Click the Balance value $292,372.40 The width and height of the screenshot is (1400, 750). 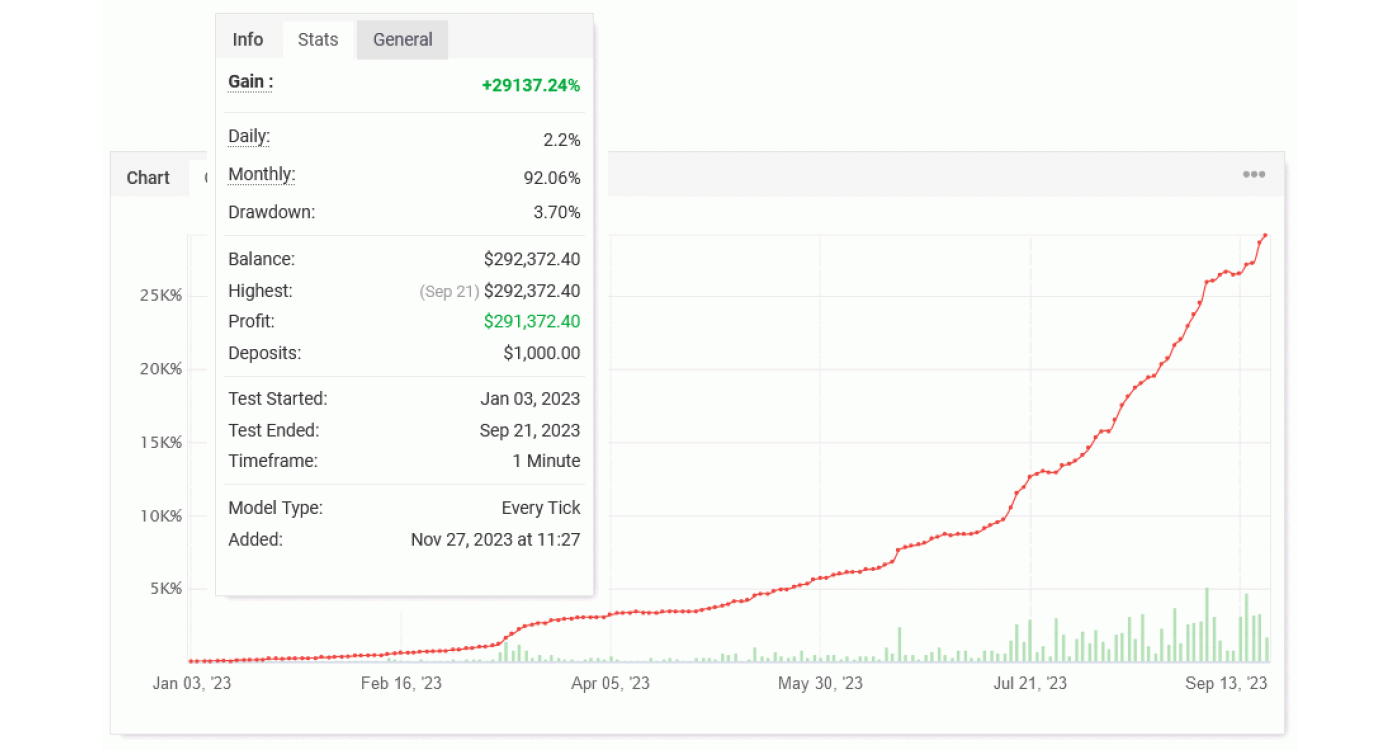pyautogui.click(x=531, y=259)
